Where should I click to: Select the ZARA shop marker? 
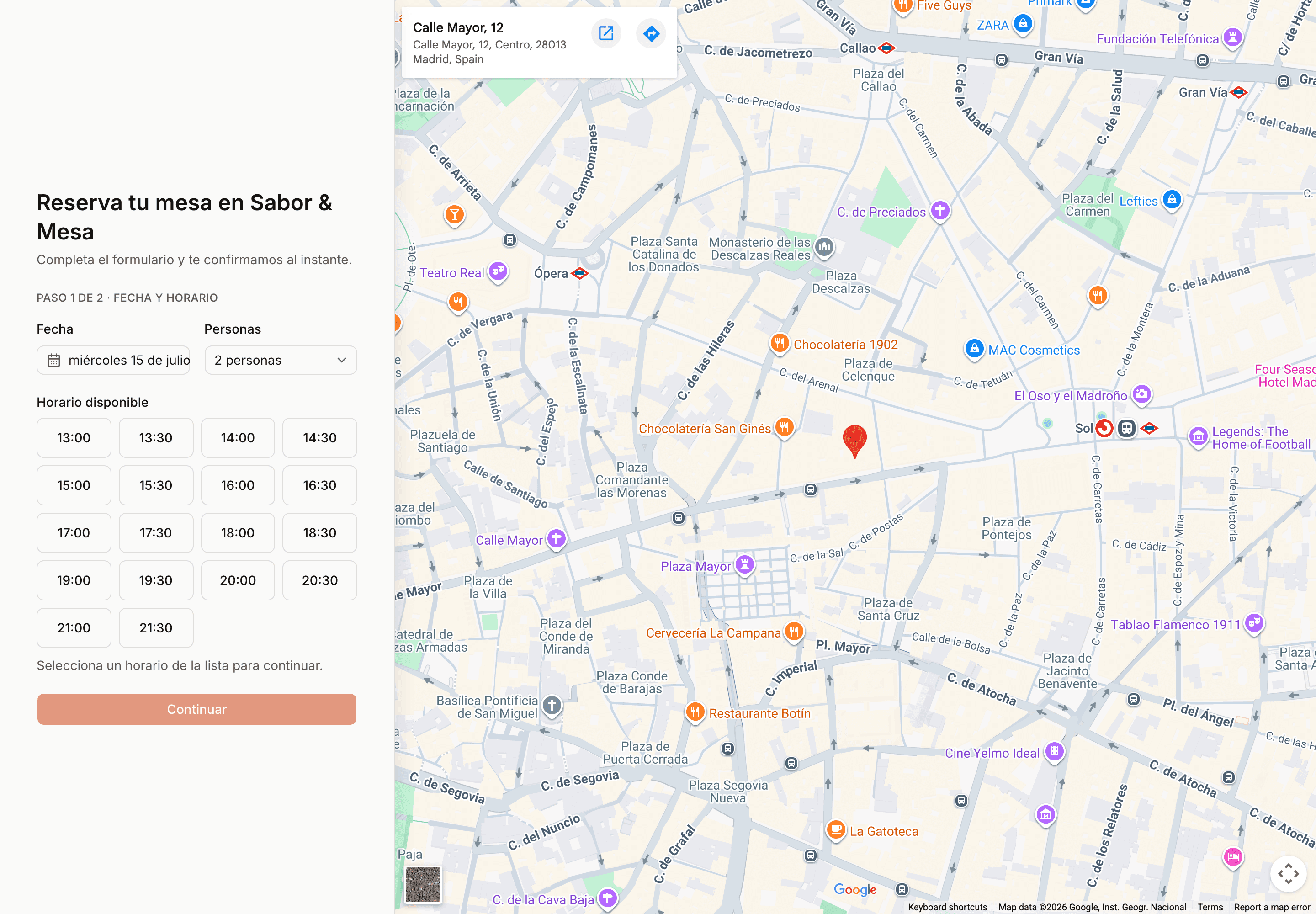click(x=1023, y=24)
